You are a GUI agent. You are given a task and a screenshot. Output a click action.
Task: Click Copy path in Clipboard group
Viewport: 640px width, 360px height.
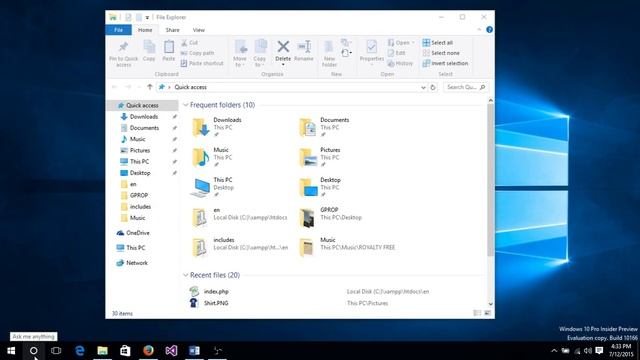198,53
